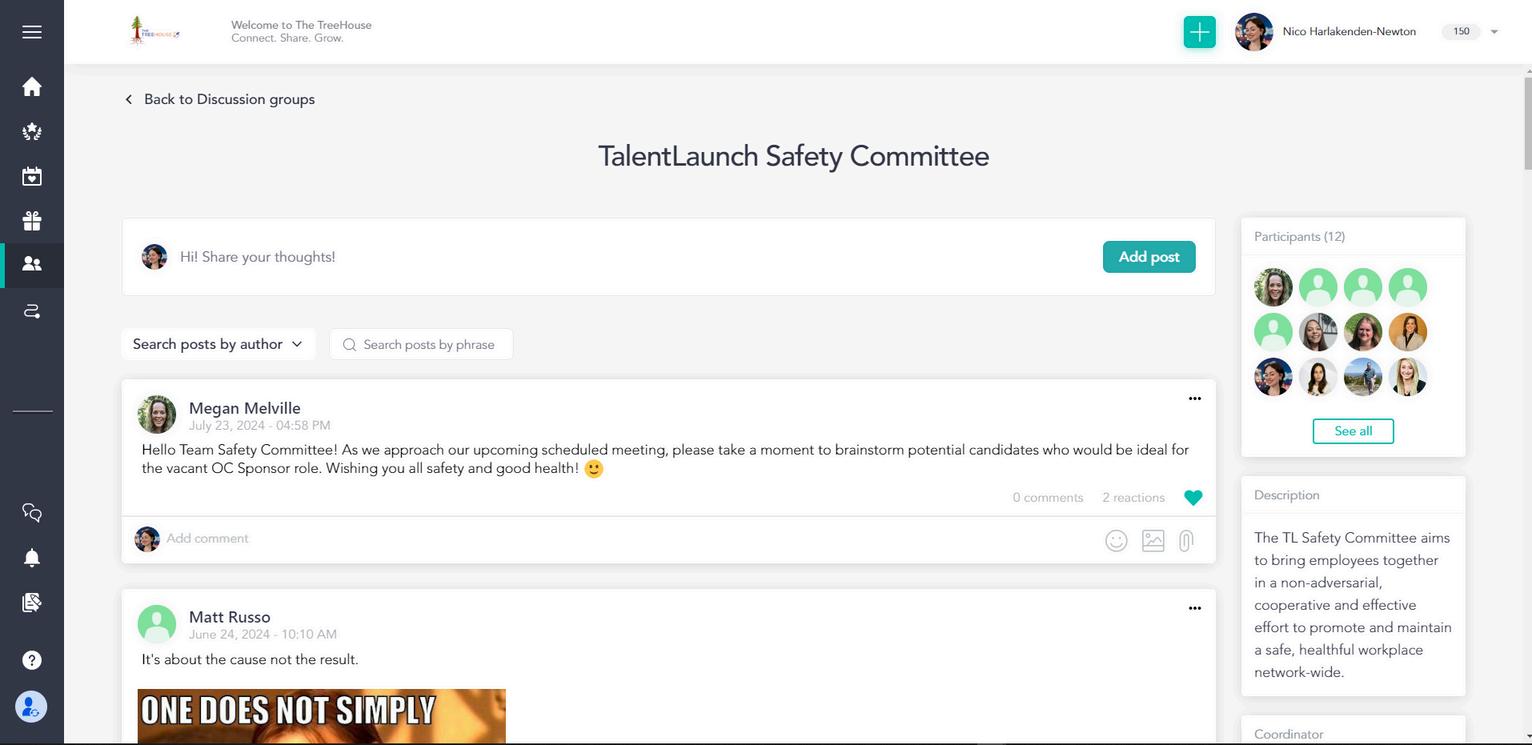This screenshot has height=745, width=1532.
Task: Click the Matt Russo author name
Action: 230,617
